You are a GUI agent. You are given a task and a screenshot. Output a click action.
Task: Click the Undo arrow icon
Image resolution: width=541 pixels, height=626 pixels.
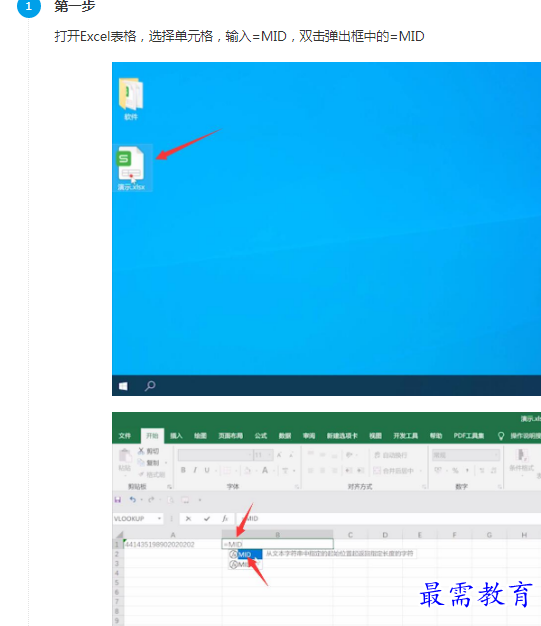tap(133, 499)
